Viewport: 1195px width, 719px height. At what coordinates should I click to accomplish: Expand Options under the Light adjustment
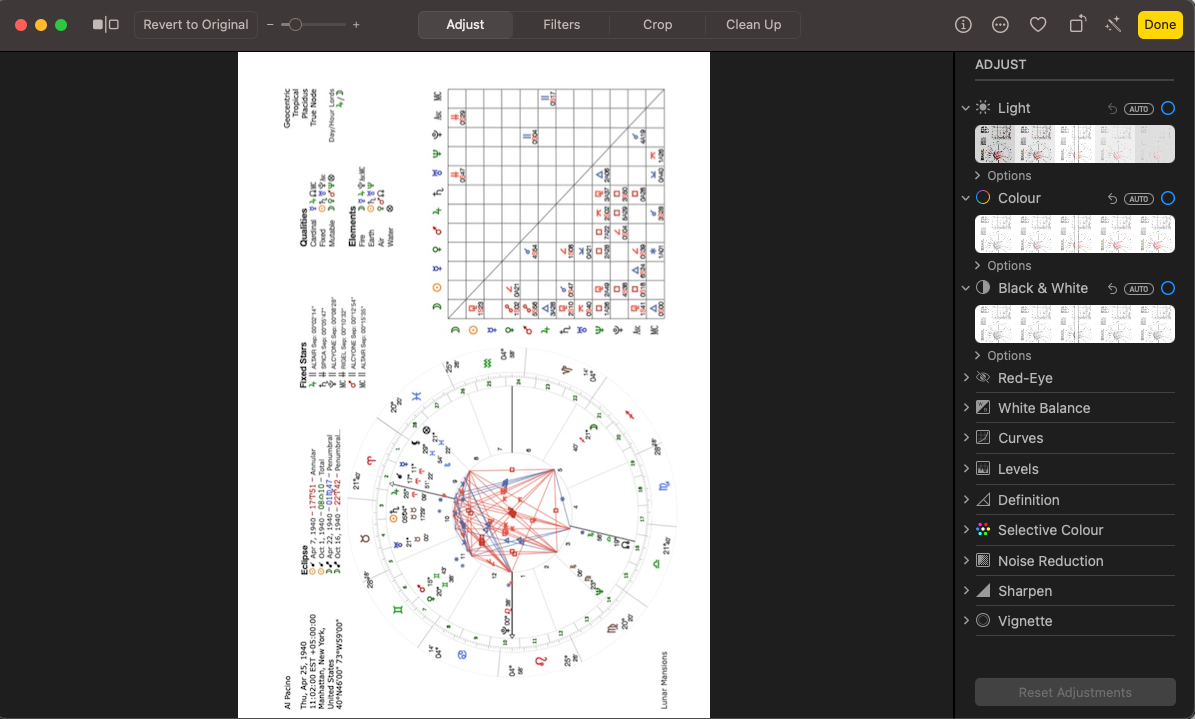pyautogui.click(x=1008, y=176)
